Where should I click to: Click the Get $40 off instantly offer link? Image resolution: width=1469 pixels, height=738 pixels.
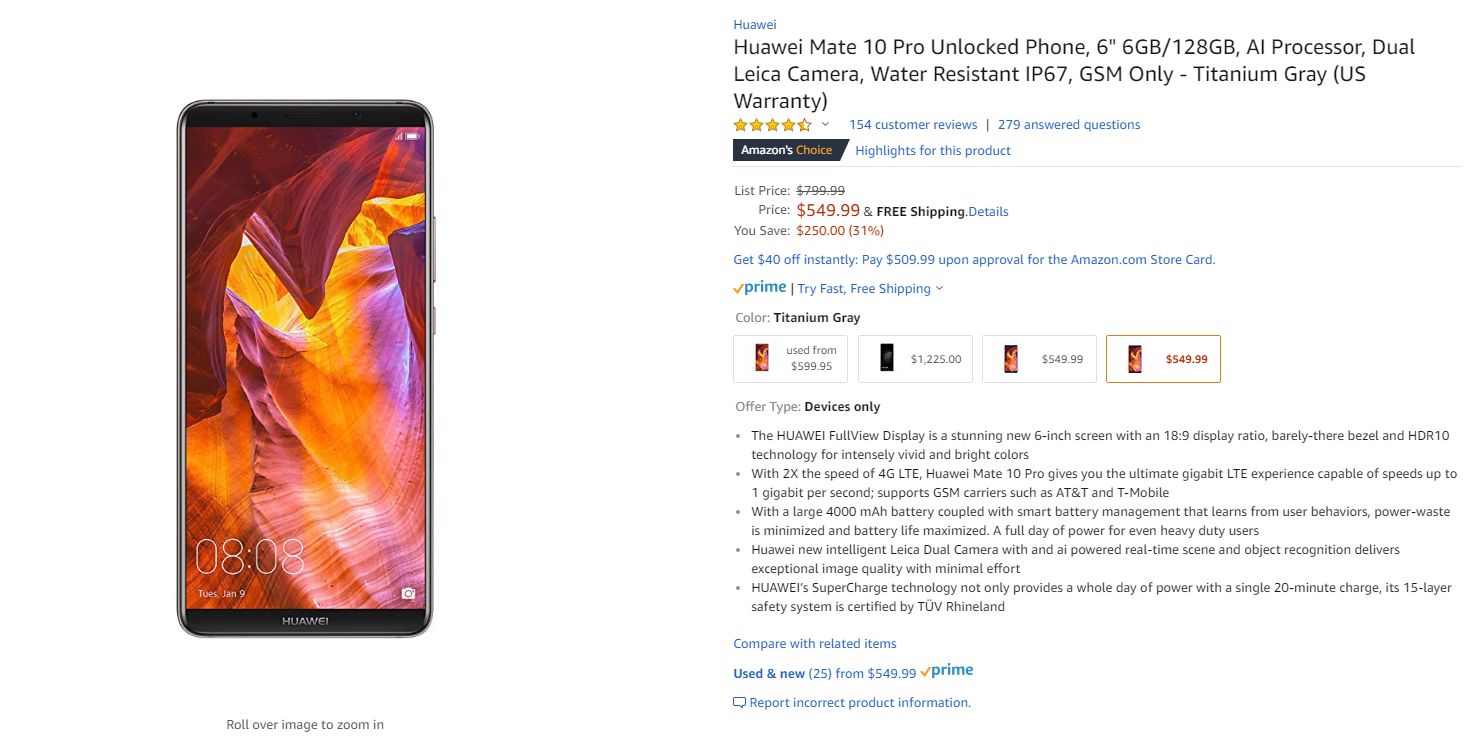(x=974, y=260)
